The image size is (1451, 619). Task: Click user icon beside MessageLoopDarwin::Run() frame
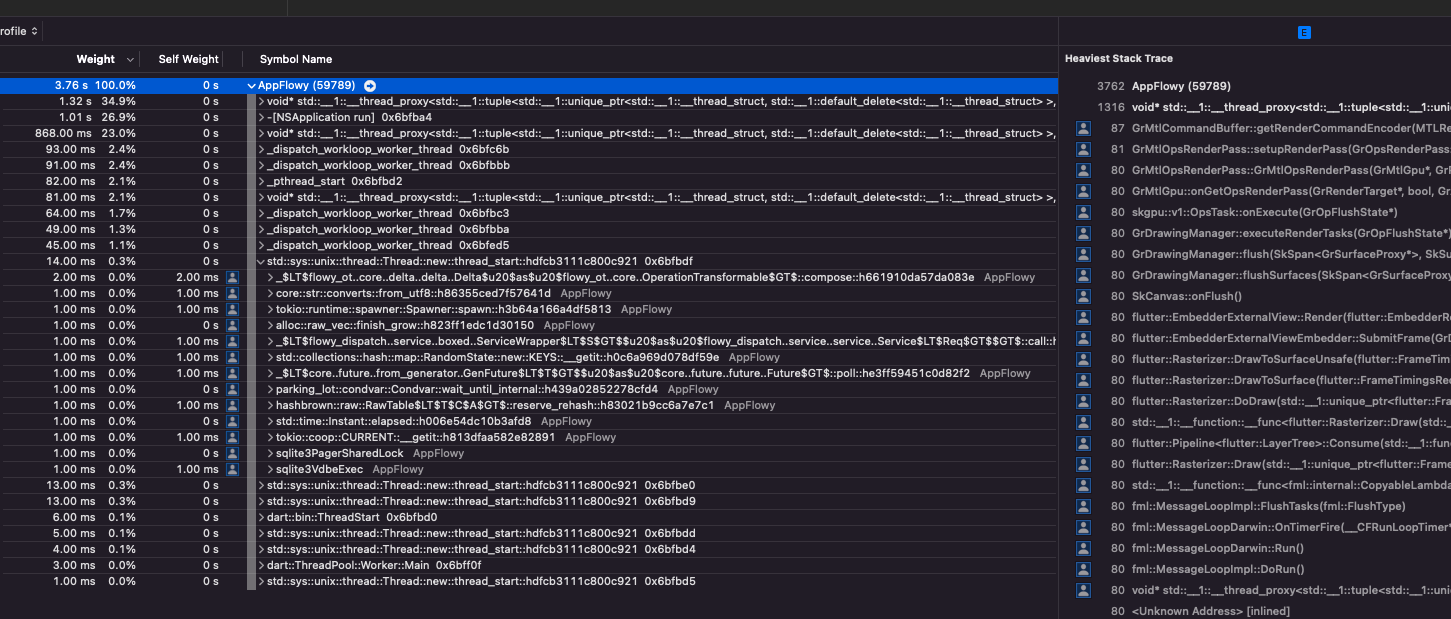point(1083,548)
